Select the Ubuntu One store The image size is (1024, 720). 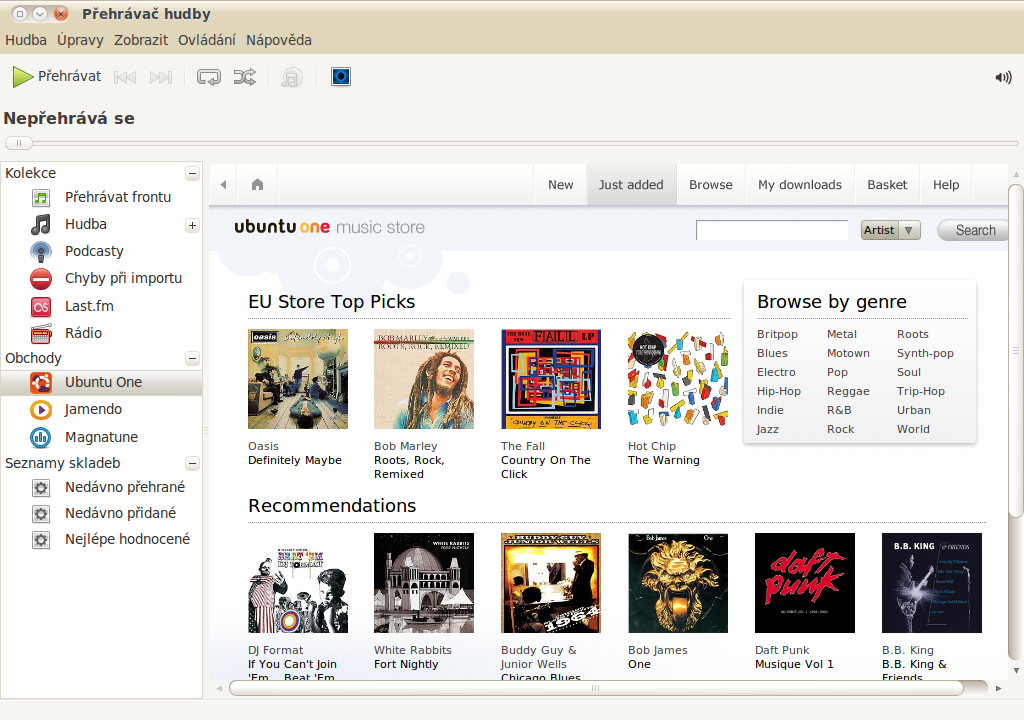coord(101,382)
